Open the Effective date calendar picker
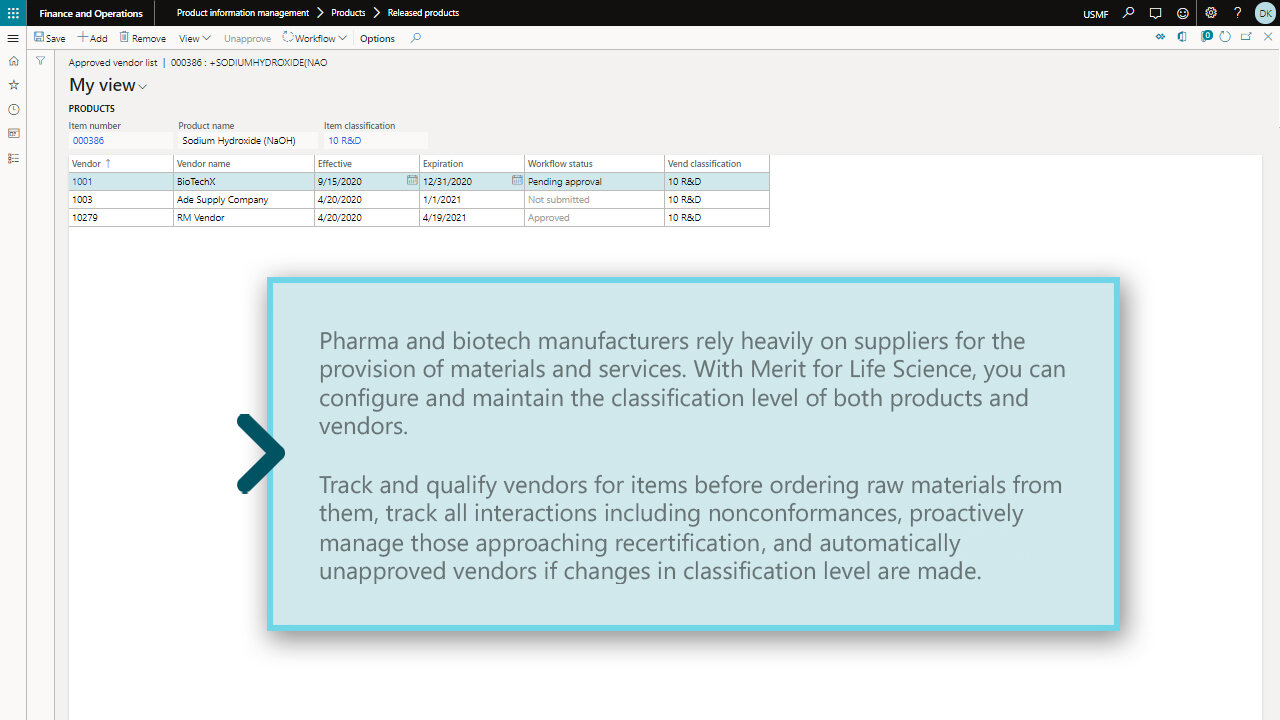 click(x=412, y=181)
